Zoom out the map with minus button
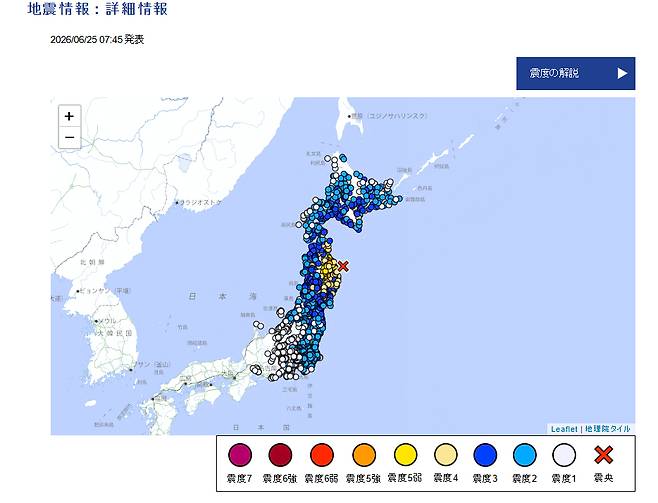 point(69,138)
